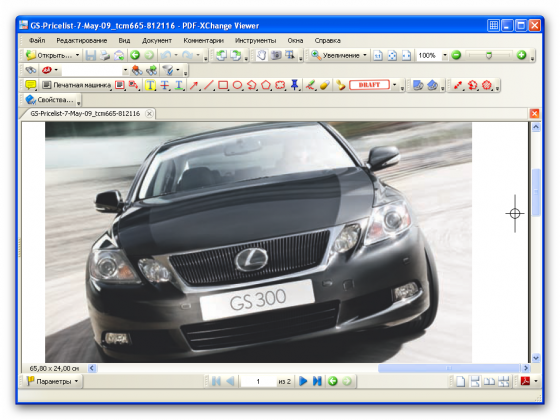
Task: Select the Hand tool in toolbar
Action: point(261,55)
